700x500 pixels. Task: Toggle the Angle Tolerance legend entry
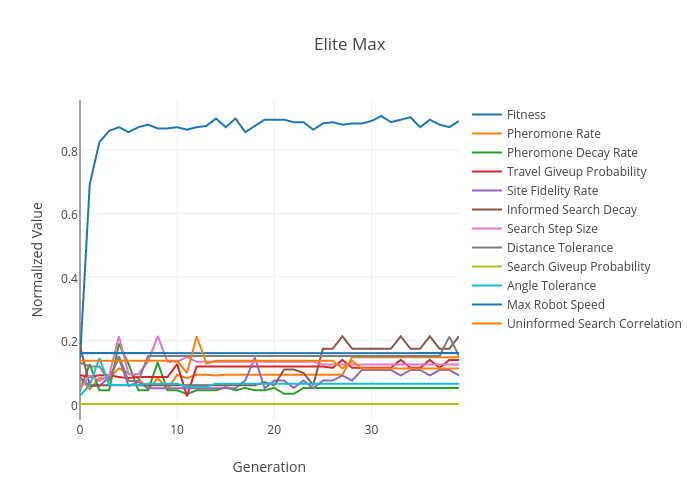coord(551,286)
